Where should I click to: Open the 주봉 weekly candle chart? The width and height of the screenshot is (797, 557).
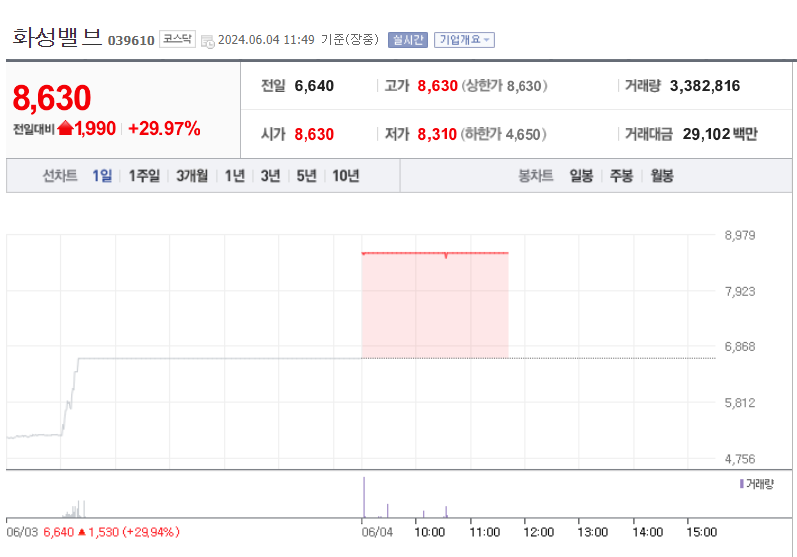pos(621,176)
